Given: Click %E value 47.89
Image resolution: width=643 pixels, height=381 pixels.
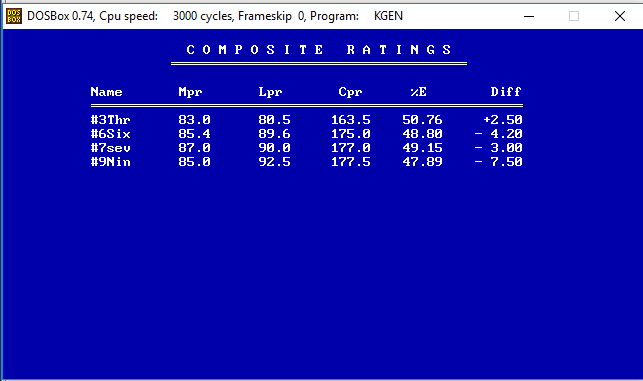Looking at the screenshot, I should [422, 162].
